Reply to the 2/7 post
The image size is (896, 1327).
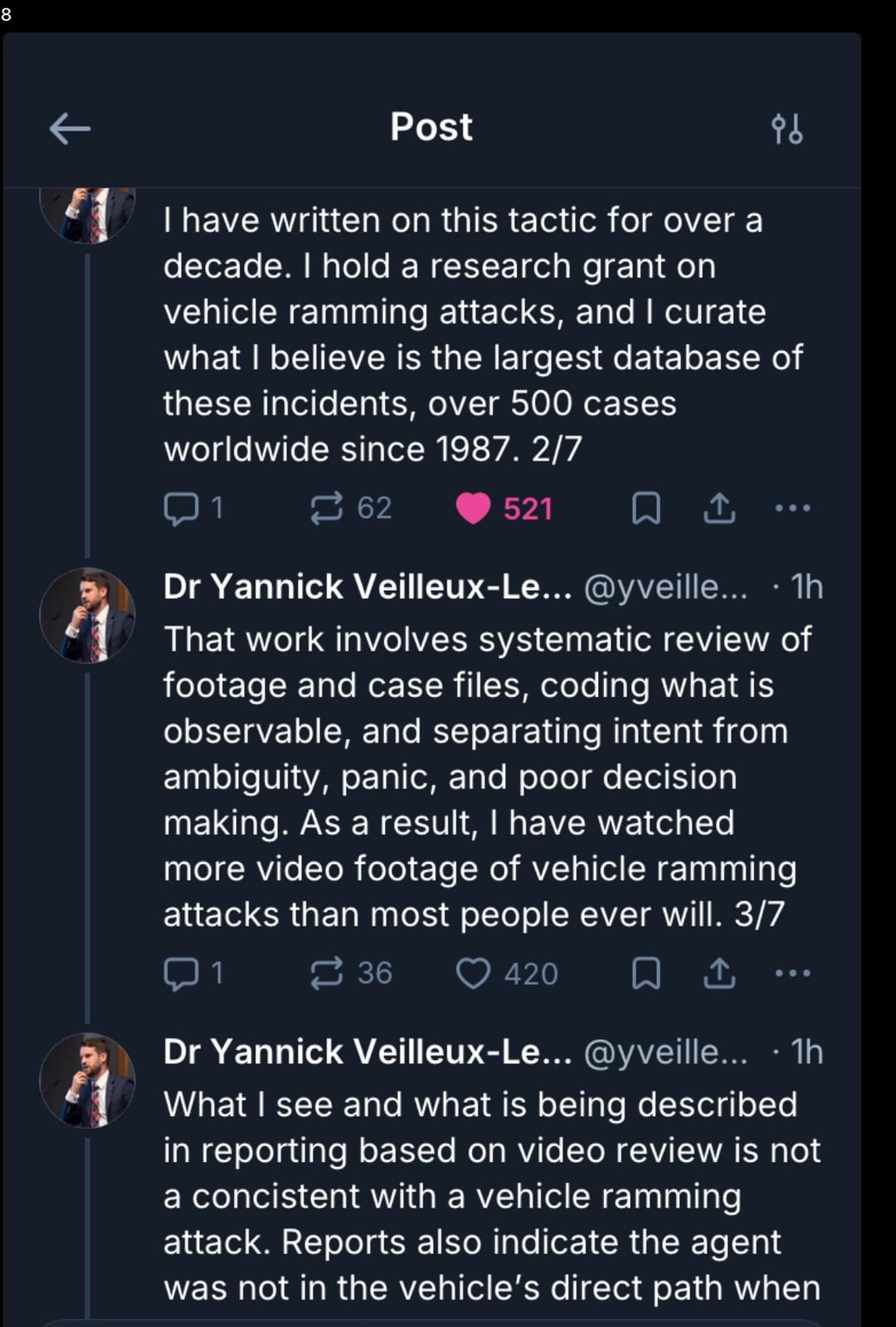pos(181,508)
